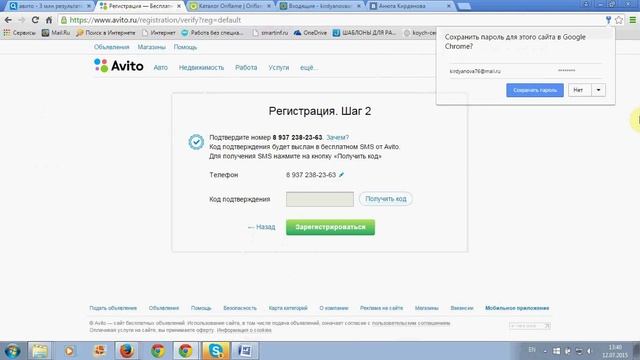The image size is (640, 360).
Task: Click the address bar URL
Action: pos(155,20)
